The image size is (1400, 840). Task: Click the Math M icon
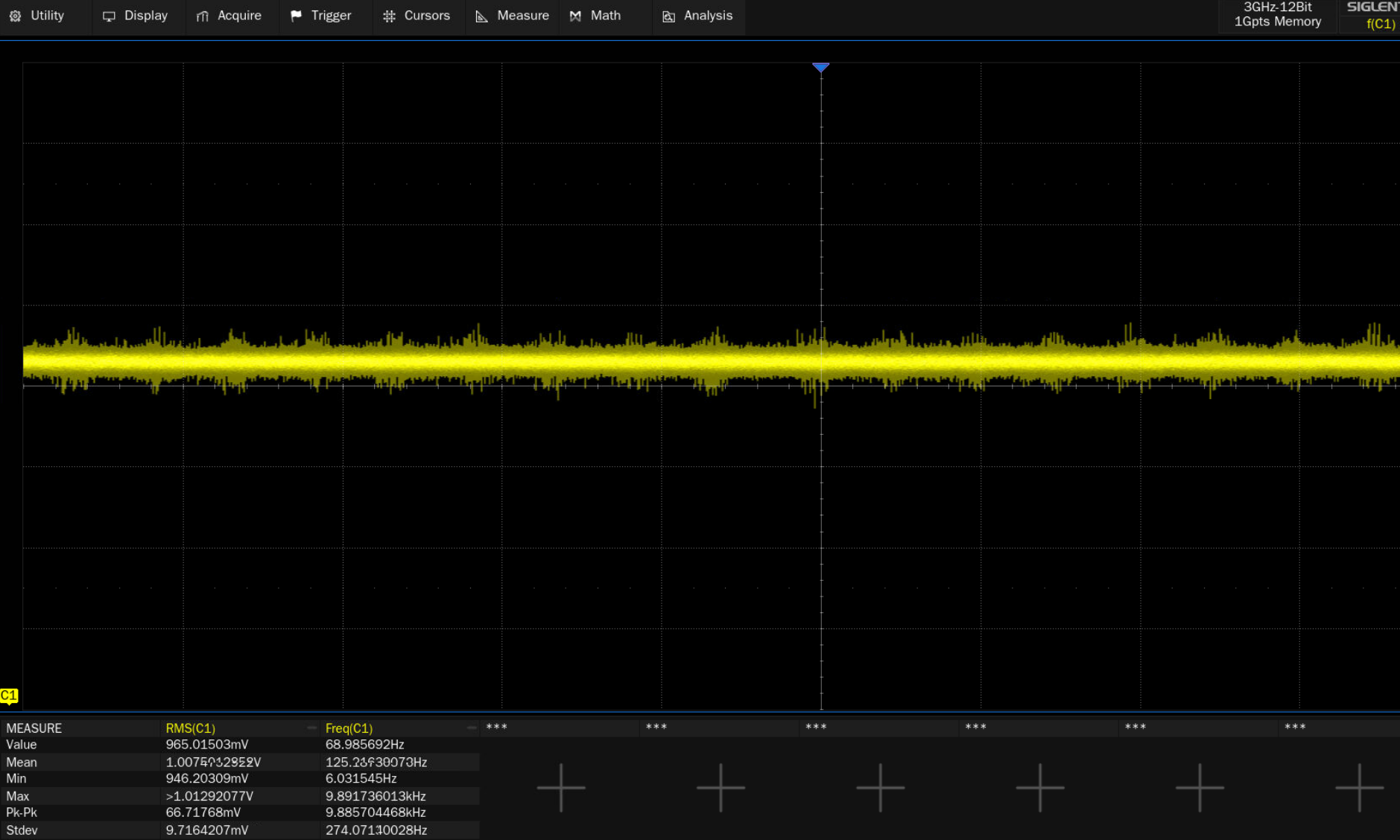(x=575, y=16)
